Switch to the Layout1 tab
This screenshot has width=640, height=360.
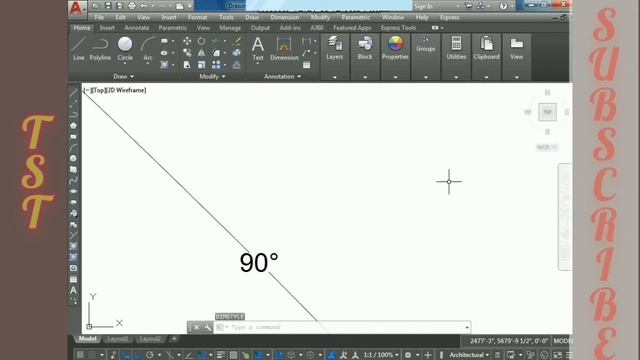coord(118,339)
